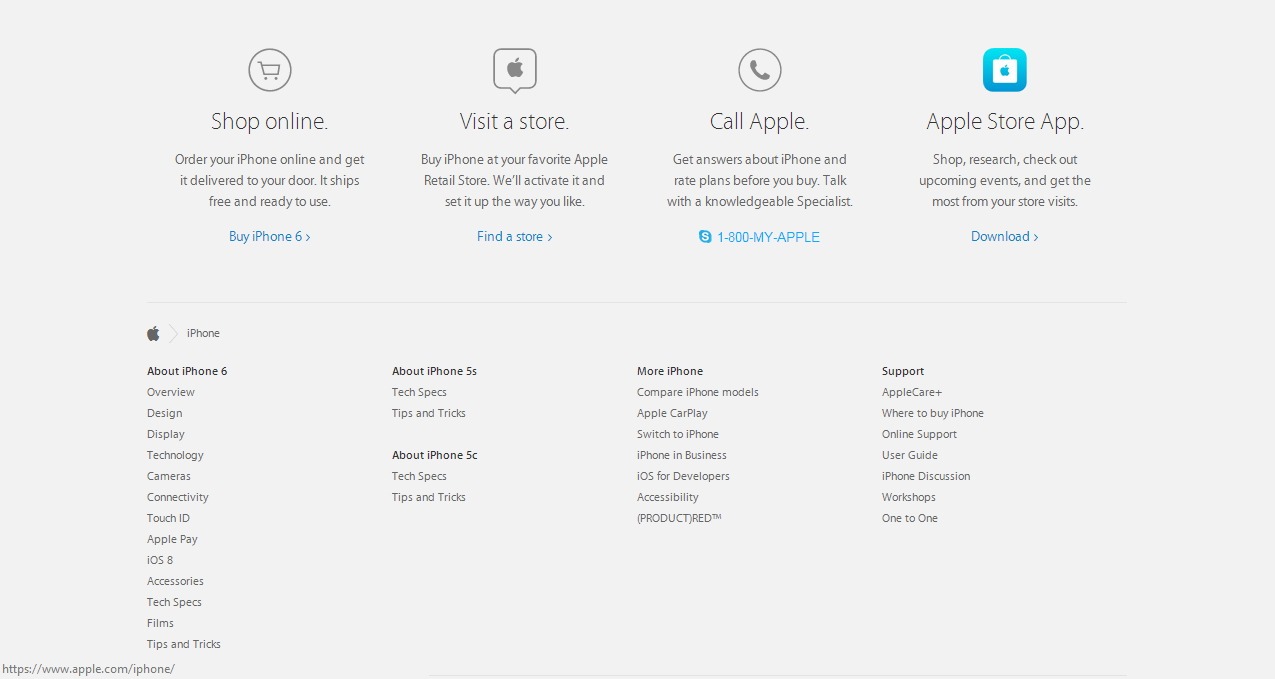This screenshot has width=1275, height=679.
Task: Open Tech Specs under About iPhone 6
Action: 174,602
